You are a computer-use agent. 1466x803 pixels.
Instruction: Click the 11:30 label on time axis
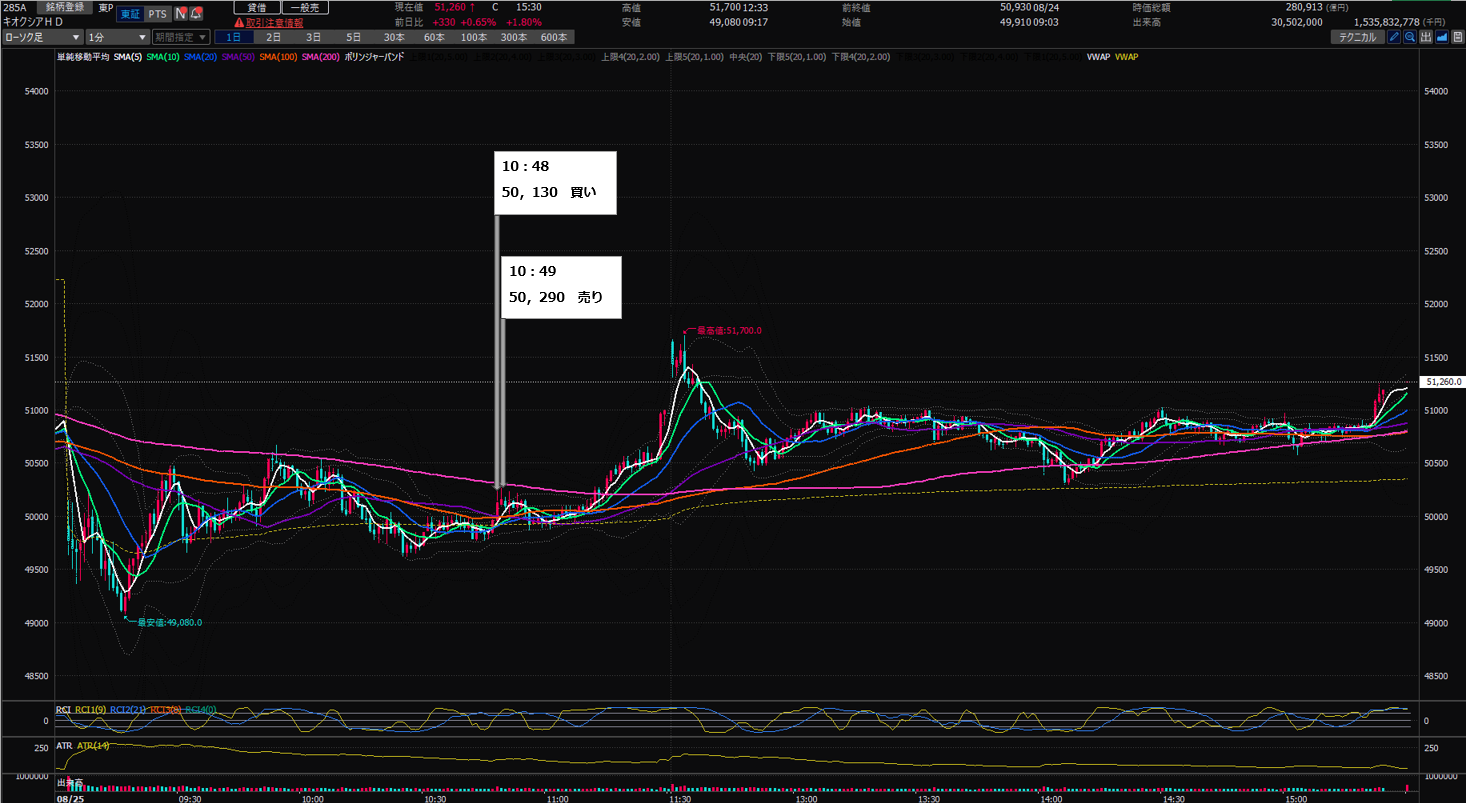[x=680, y=799]
